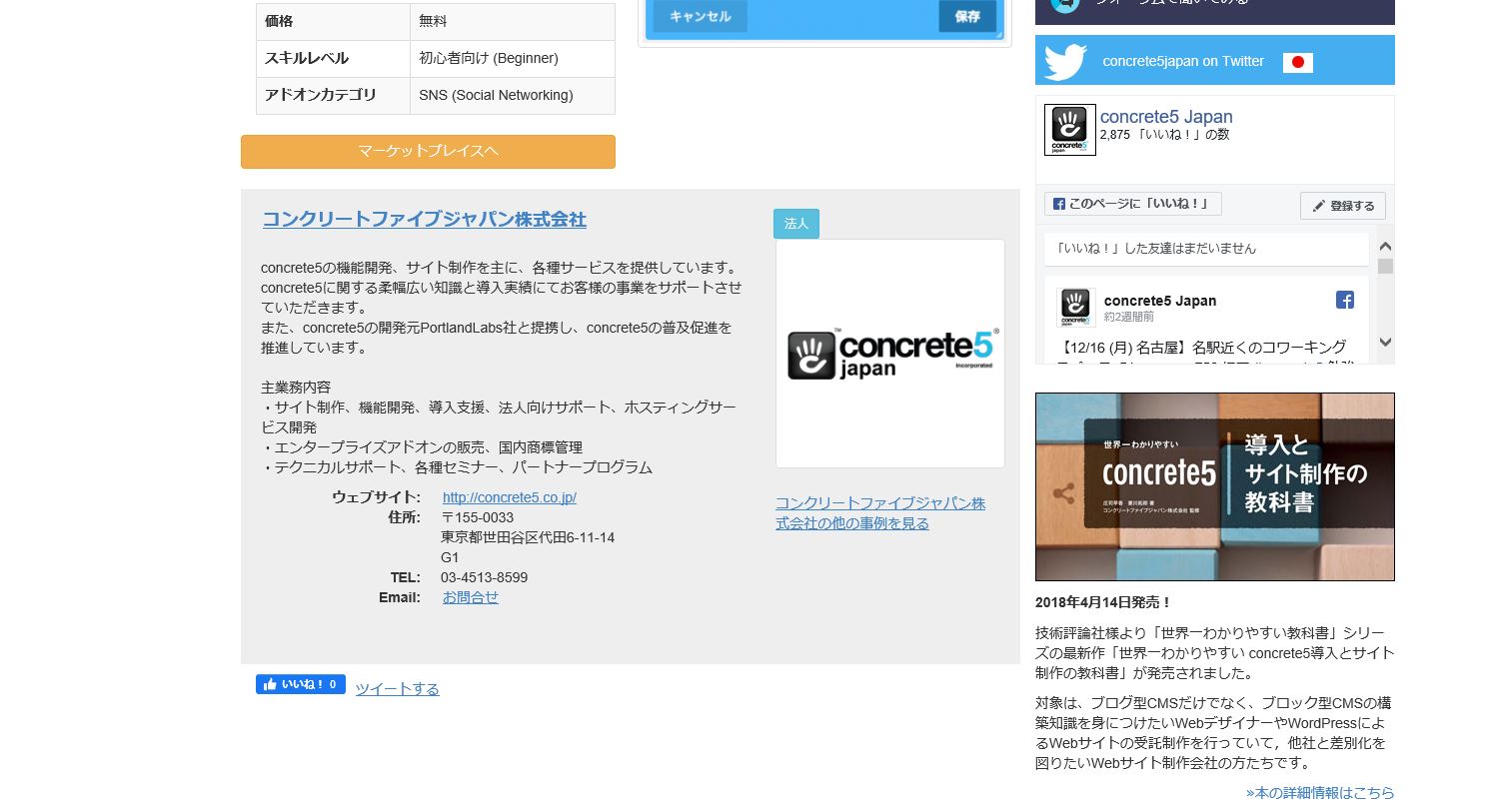Click the Japan flag icon
This screenshot has height=812, width=1492.
coord(1297,62)
